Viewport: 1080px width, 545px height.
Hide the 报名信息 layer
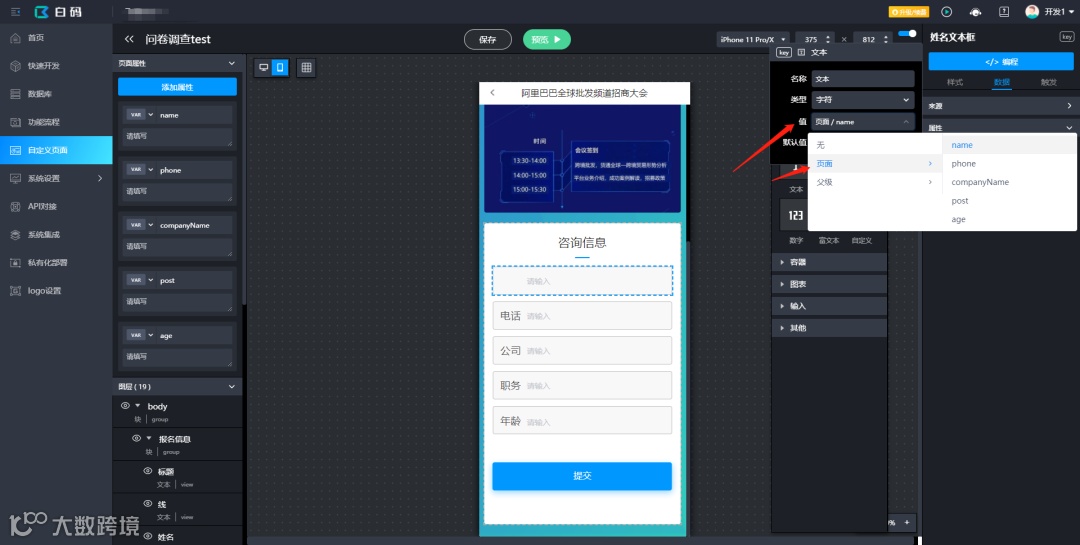coord(136,438)
